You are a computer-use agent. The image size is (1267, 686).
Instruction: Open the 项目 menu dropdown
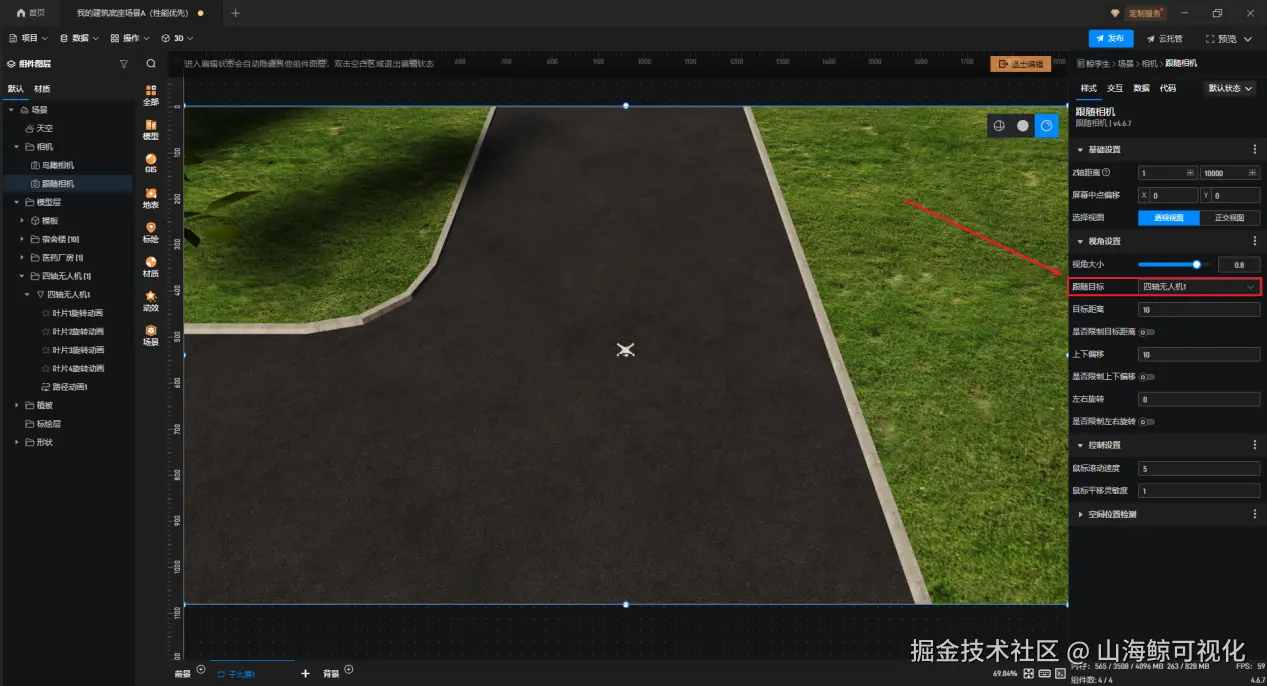tap(29, 38)
